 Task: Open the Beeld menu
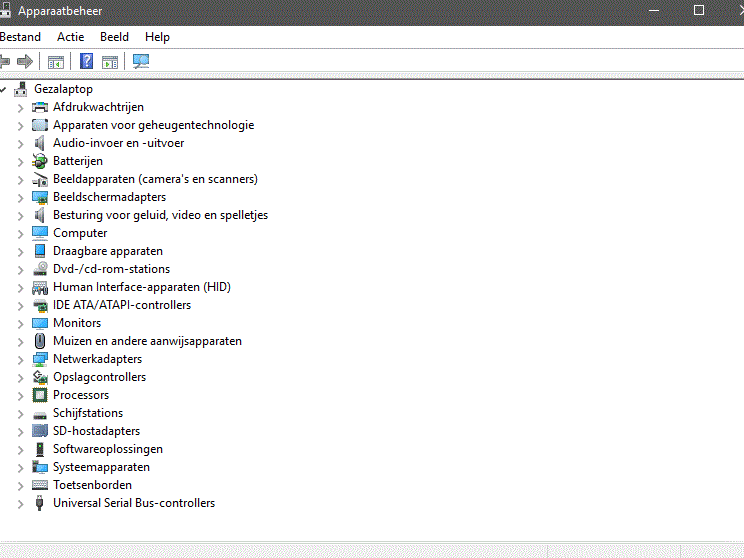(114, 37)
